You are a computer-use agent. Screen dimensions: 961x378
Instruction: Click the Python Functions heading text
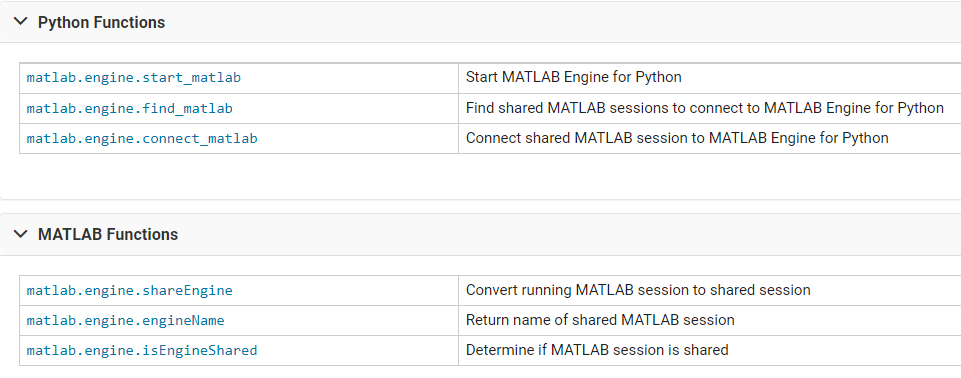101,23
